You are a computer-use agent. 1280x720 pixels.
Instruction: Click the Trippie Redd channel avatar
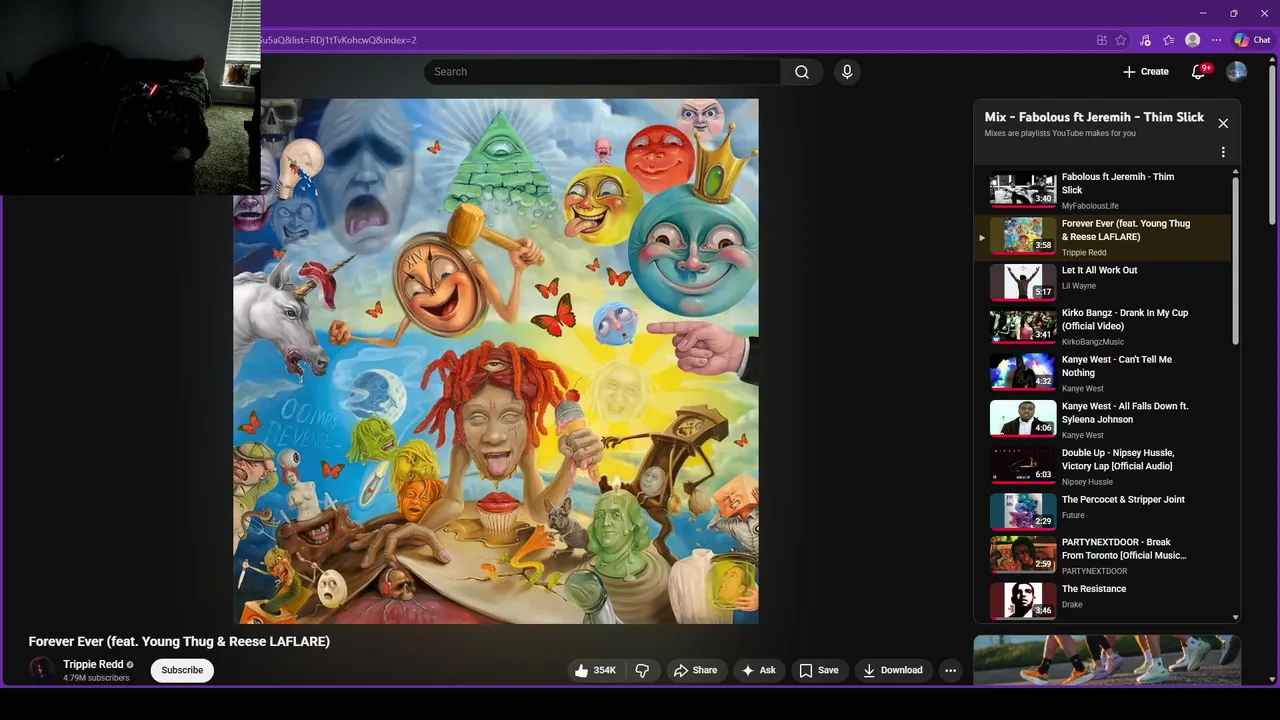(x=41, y=670)
